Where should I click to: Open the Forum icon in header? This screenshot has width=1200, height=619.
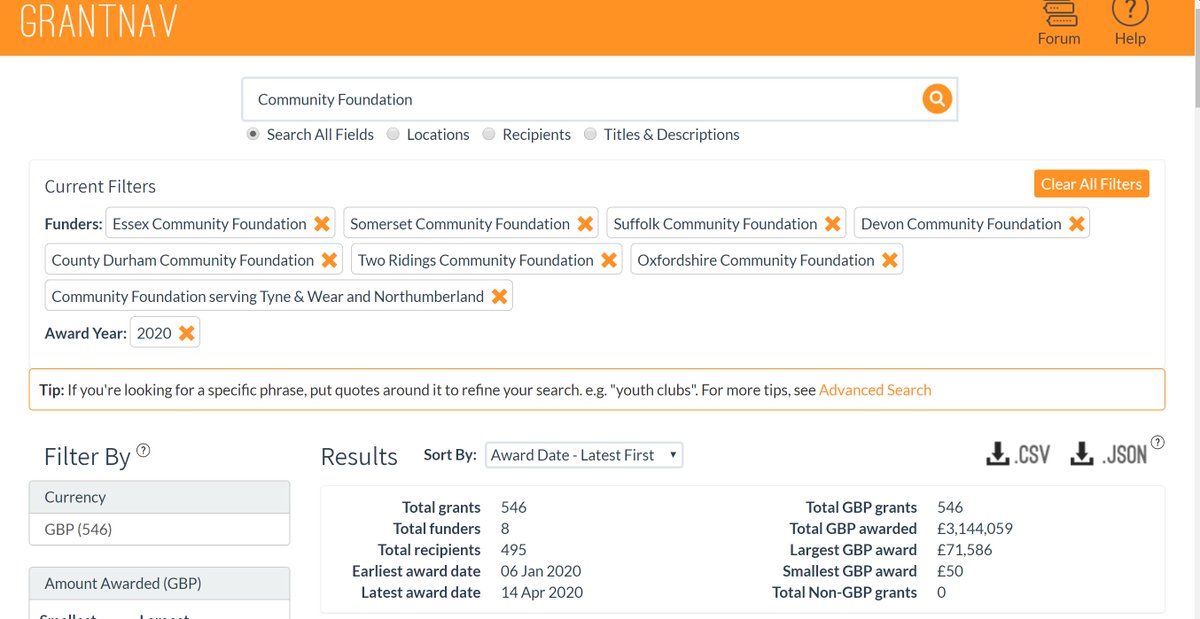[1058, 13]
